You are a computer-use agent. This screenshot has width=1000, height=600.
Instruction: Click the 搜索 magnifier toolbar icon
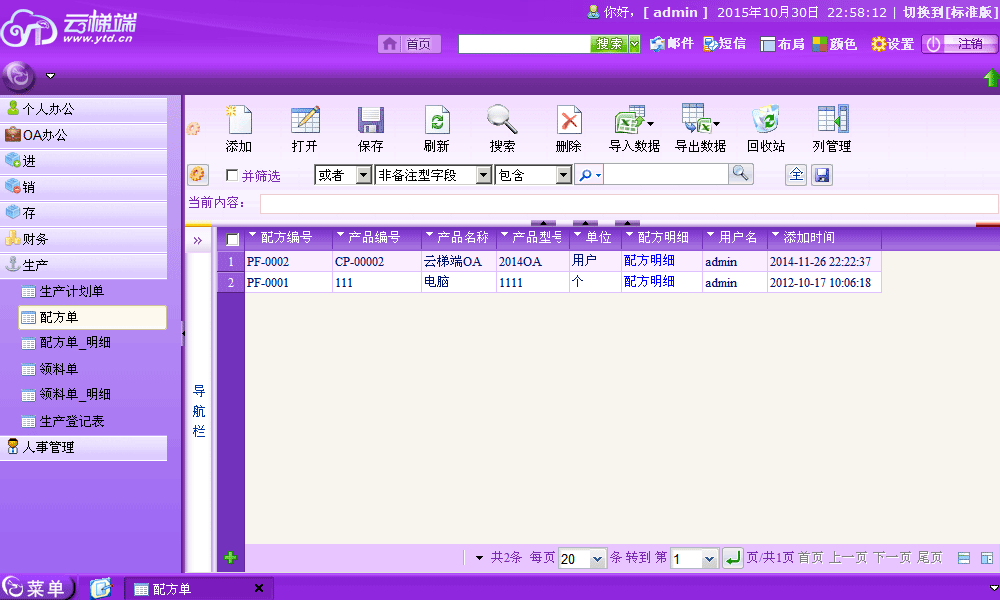coord(503,120)
